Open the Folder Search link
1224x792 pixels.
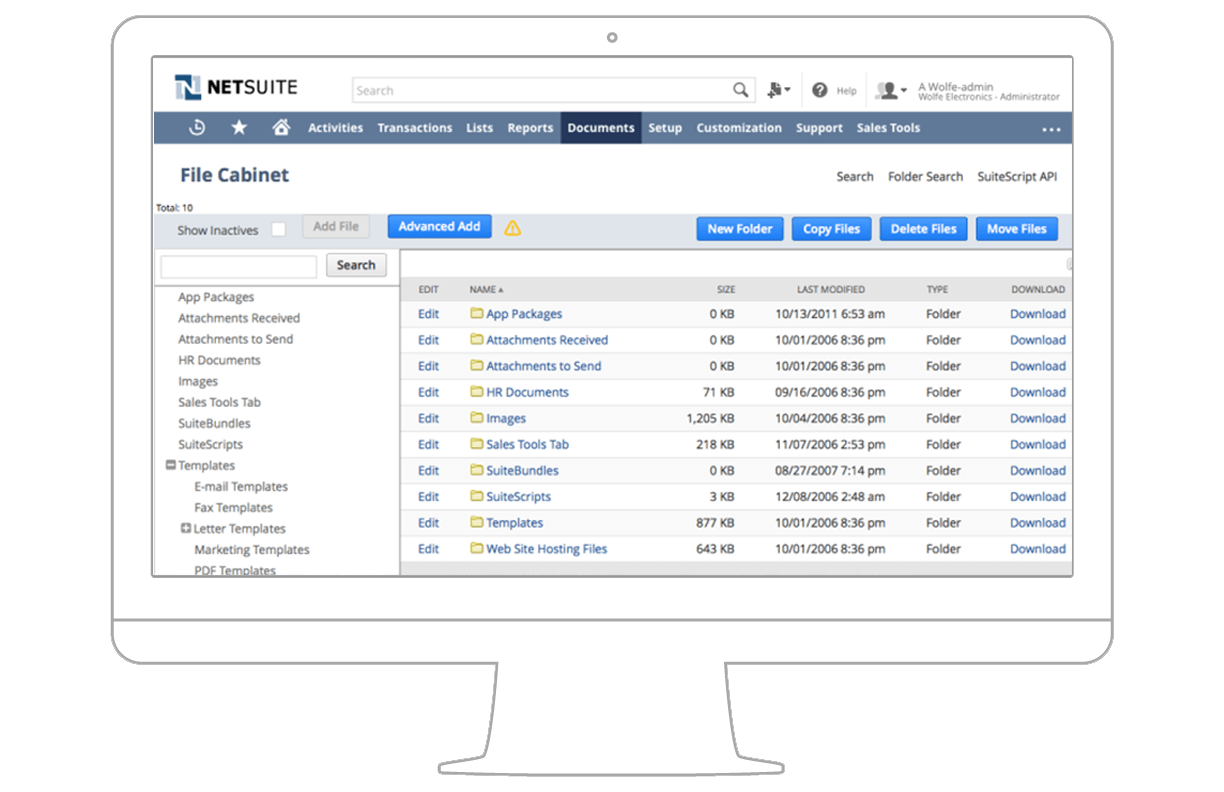[x=925, y=177]
